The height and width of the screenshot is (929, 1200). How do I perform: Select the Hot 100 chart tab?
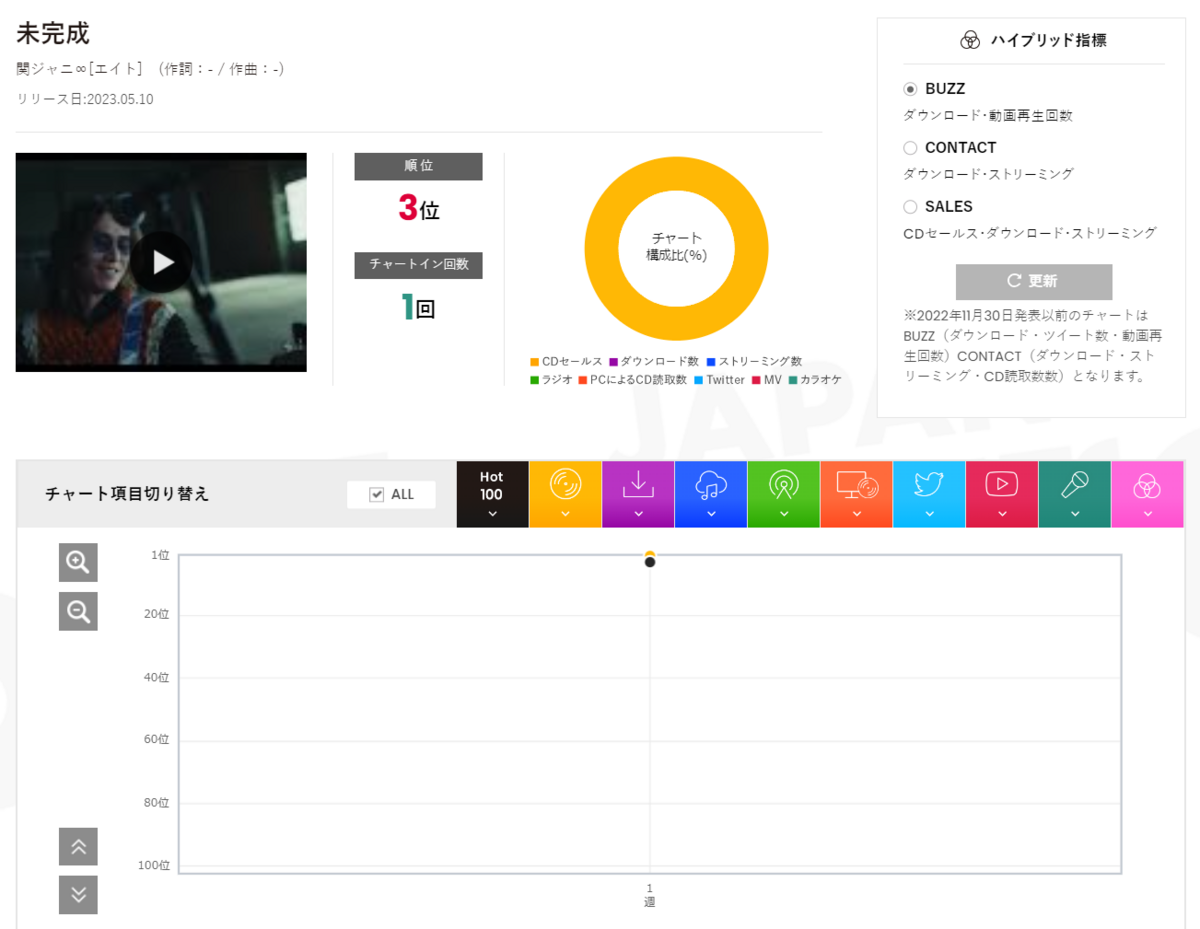coord(492,494)
